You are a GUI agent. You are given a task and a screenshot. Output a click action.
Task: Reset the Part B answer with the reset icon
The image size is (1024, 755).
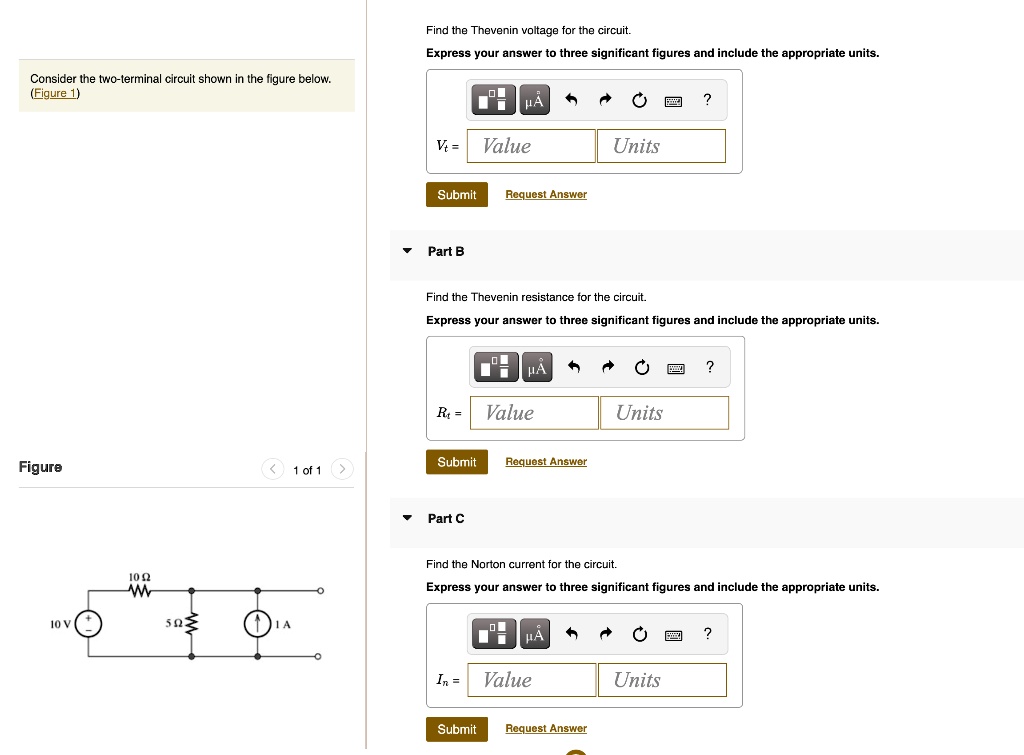641,367
